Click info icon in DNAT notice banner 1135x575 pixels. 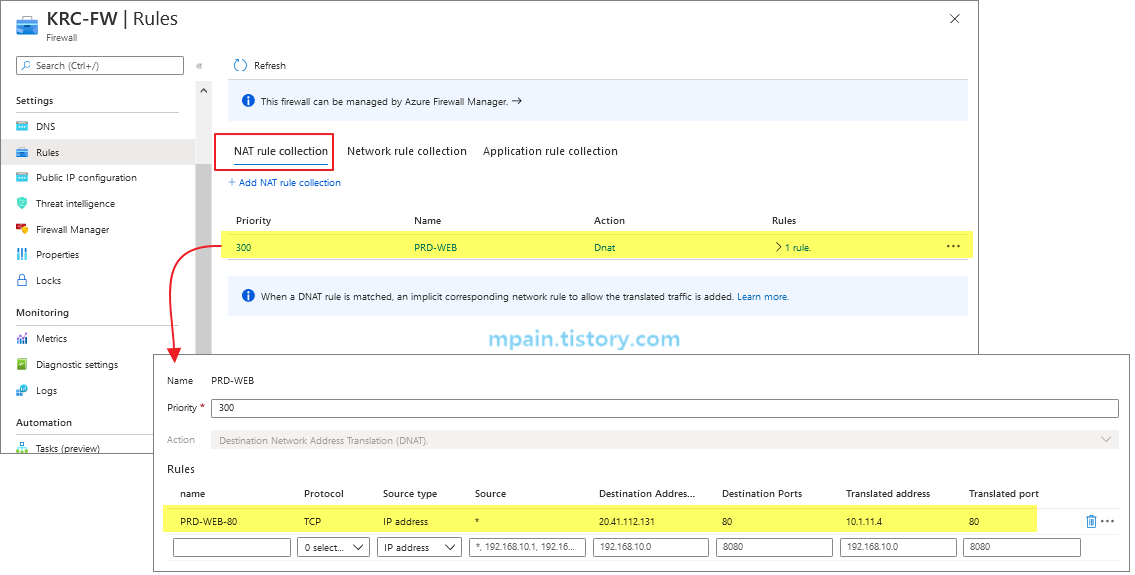(248, 296)
